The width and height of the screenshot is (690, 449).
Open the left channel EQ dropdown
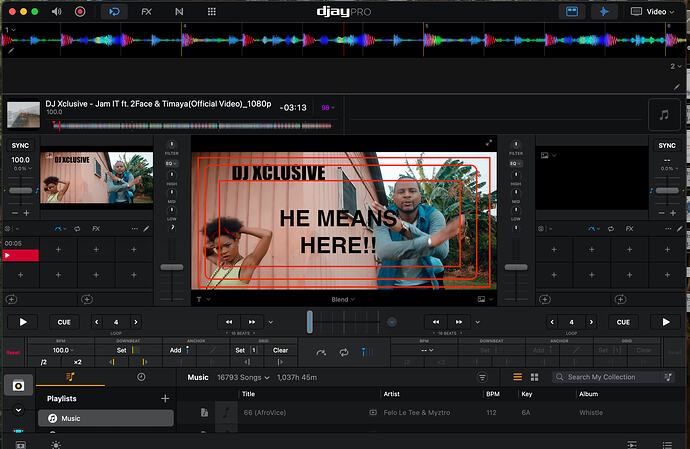[x=171, y=163]
